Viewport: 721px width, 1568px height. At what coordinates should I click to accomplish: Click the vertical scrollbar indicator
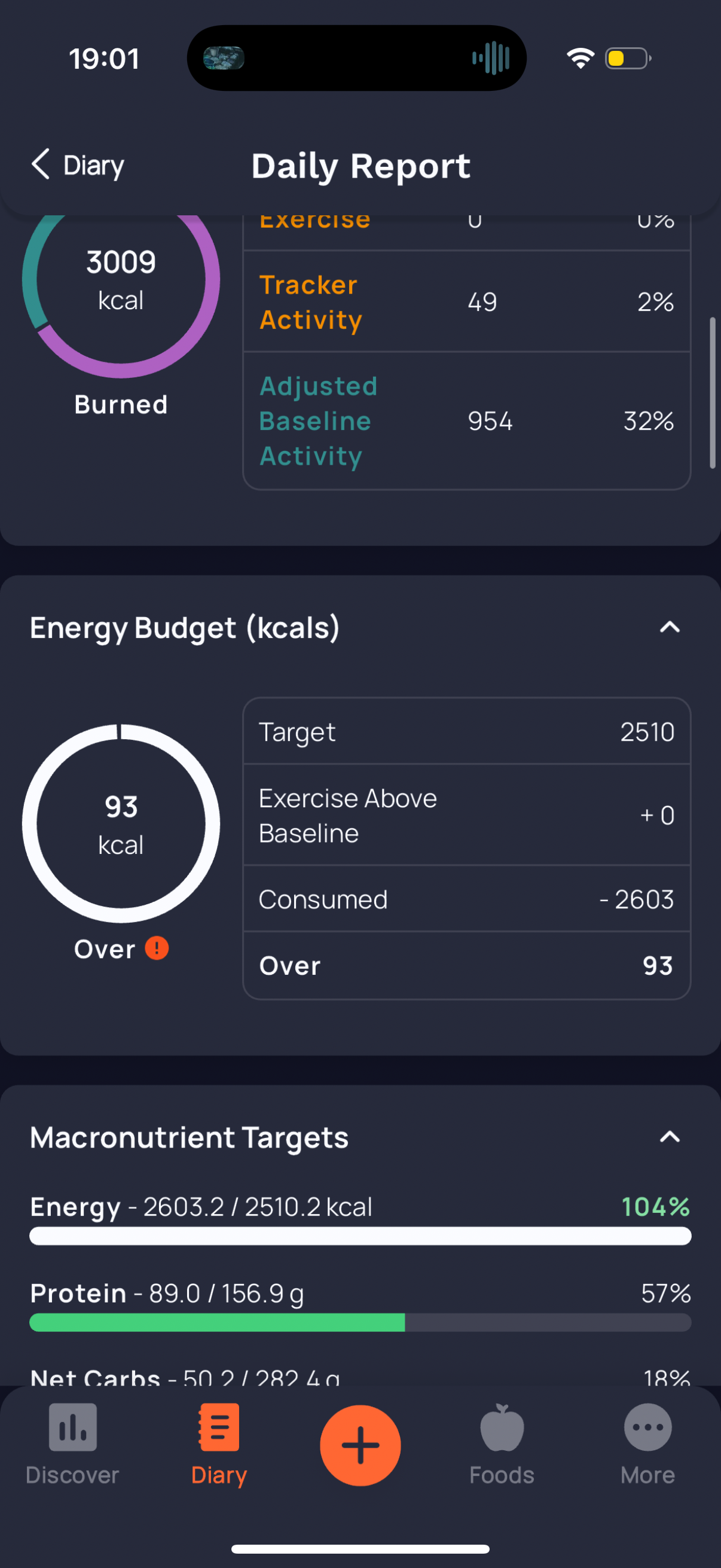pos(712,393)
